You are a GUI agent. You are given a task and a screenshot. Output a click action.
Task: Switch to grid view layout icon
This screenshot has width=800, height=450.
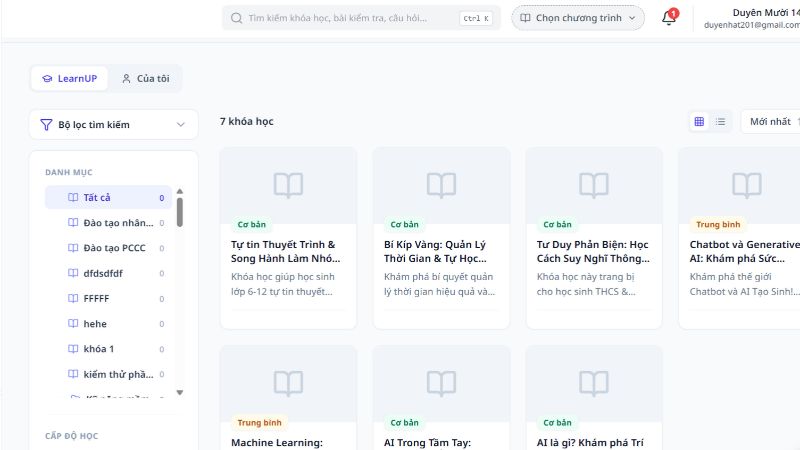click(x=699, y=121)
